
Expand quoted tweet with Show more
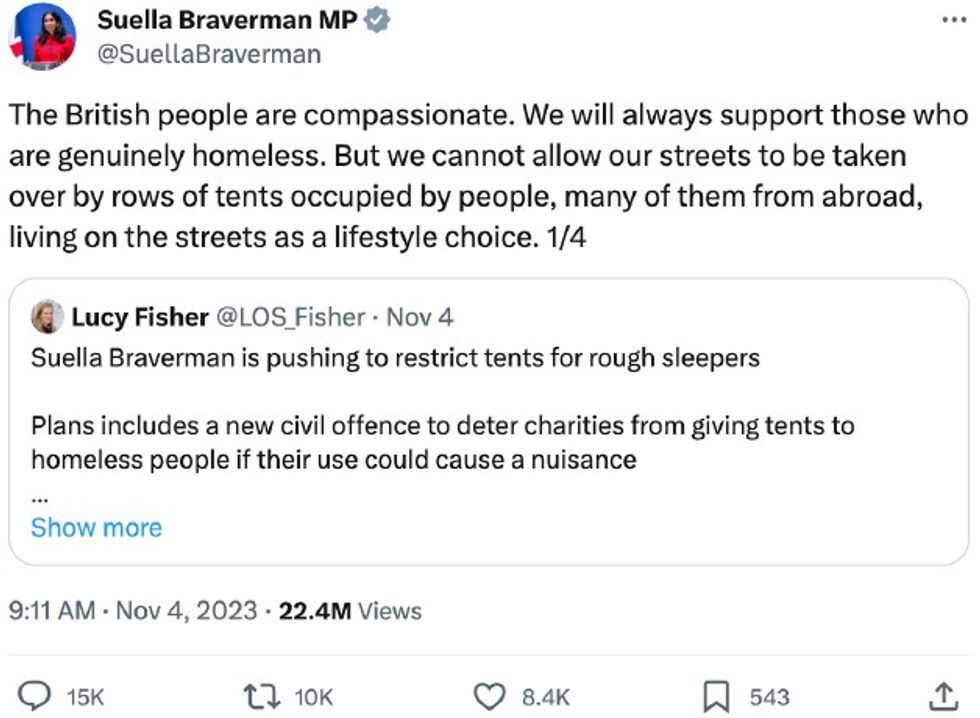coord(96,527)
